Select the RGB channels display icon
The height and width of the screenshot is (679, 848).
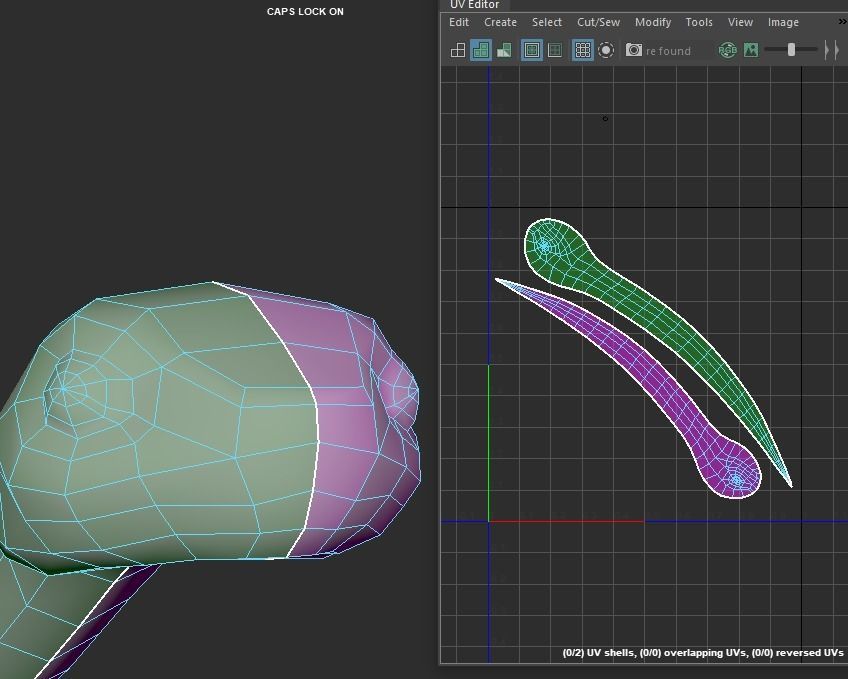727,50
